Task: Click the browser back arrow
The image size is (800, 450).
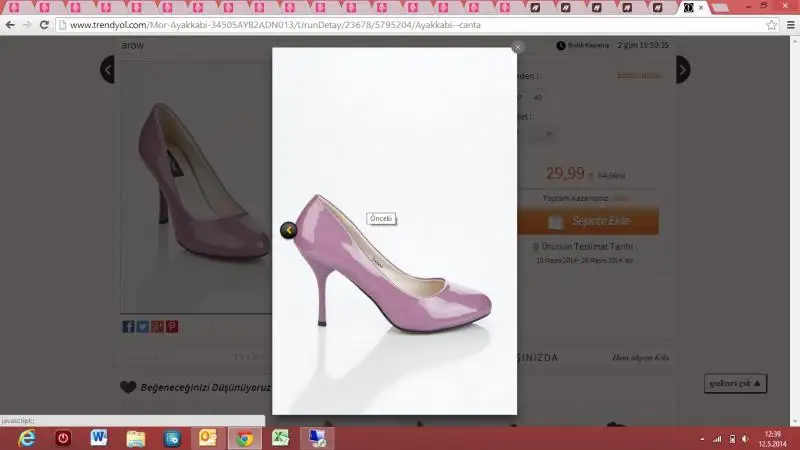Action: pos(10,24)
